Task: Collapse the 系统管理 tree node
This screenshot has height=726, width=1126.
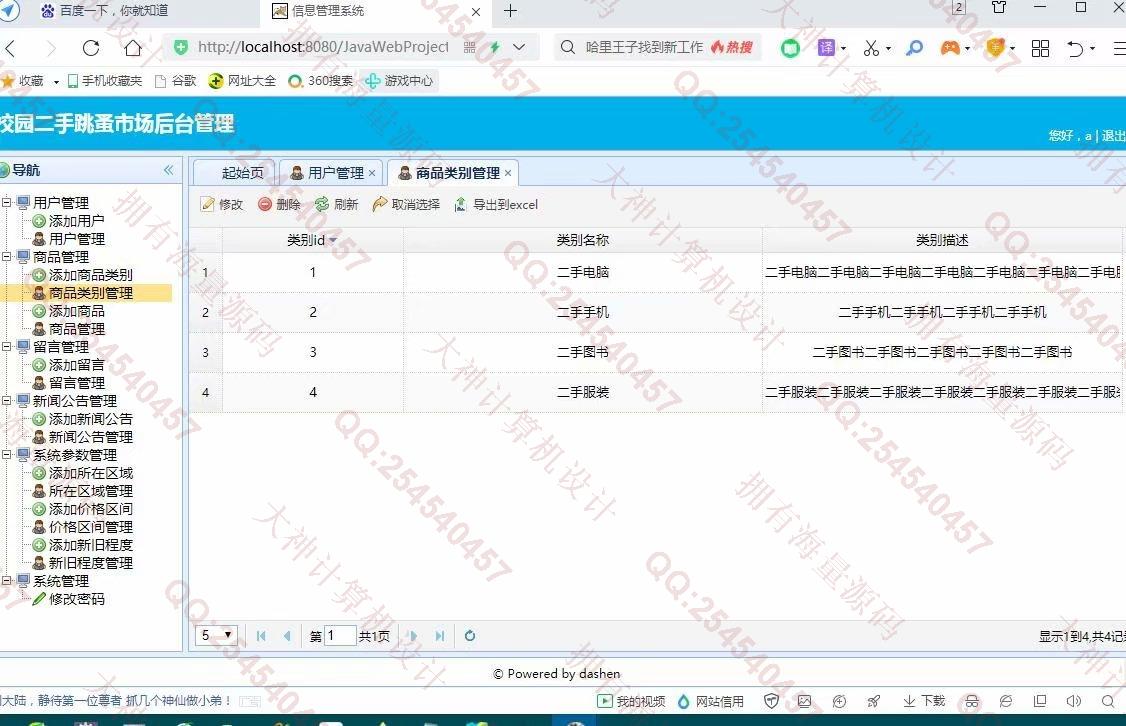Action: (6, 580)
